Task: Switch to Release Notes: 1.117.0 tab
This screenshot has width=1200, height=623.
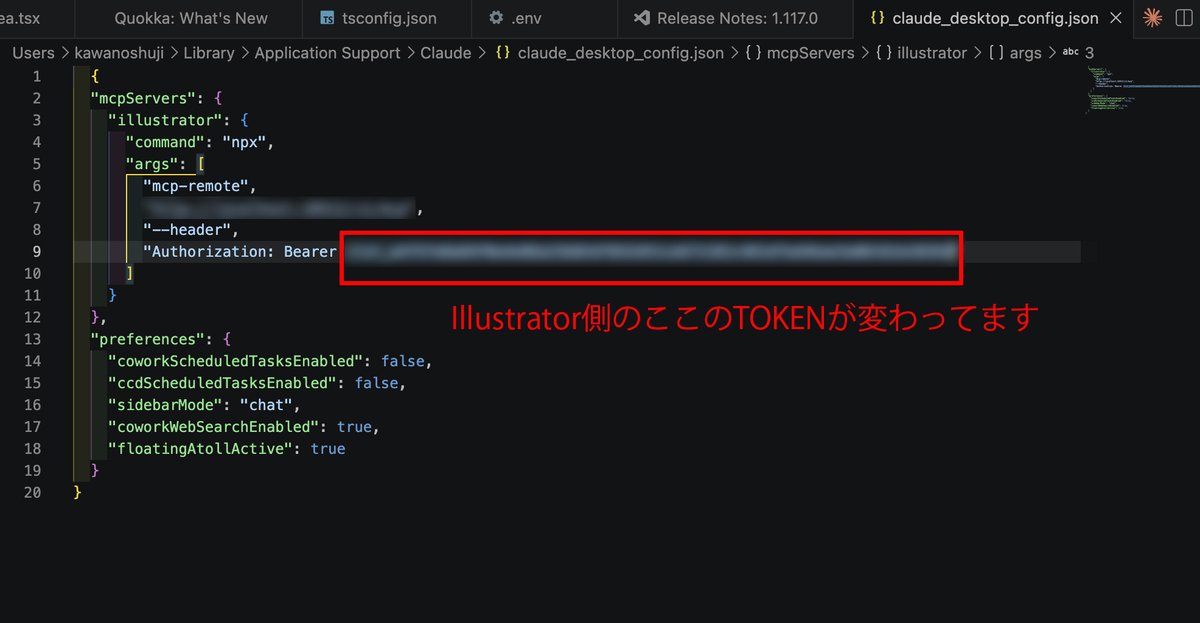Action: click(x=736, y=18)
